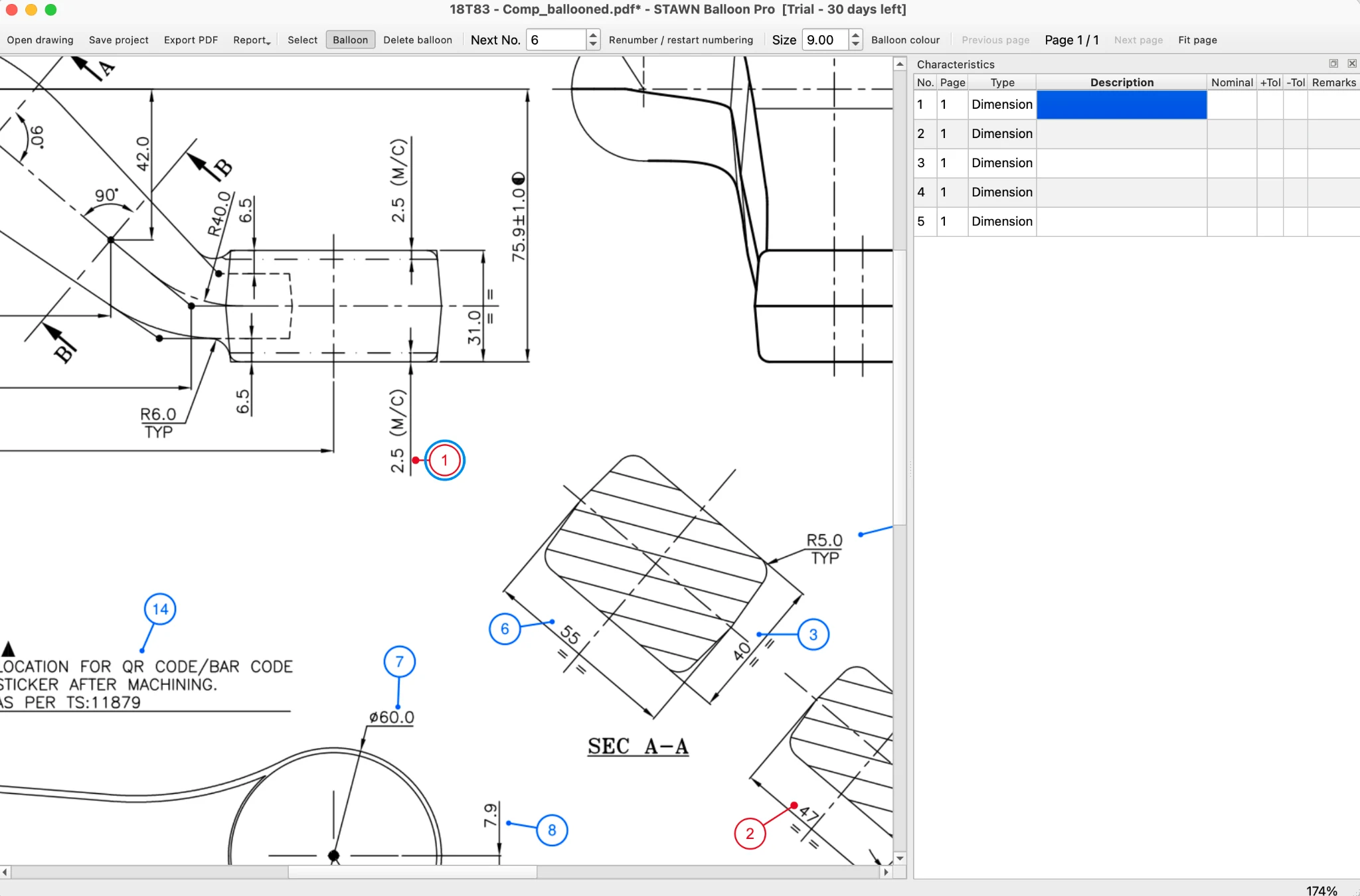Click the horizontal scrollbar left arrow
Viewport: 1360px width, 896px height.
pyautogui.click(x=5, y=872)
